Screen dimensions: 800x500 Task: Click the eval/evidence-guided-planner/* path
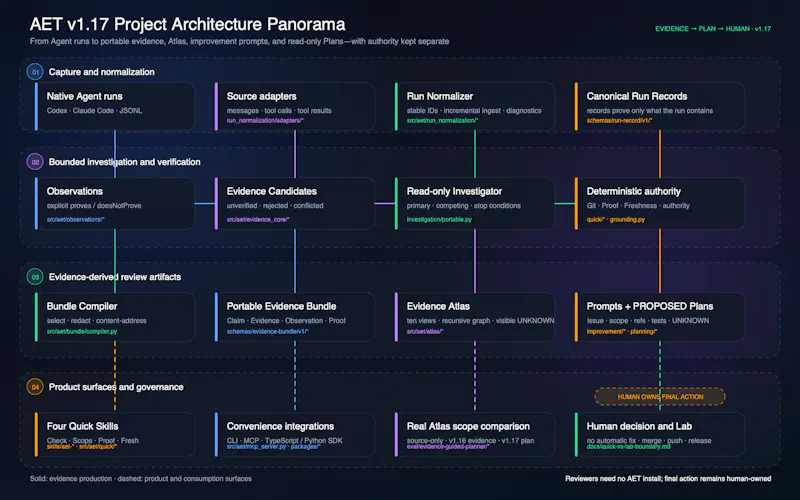[447, 447]
